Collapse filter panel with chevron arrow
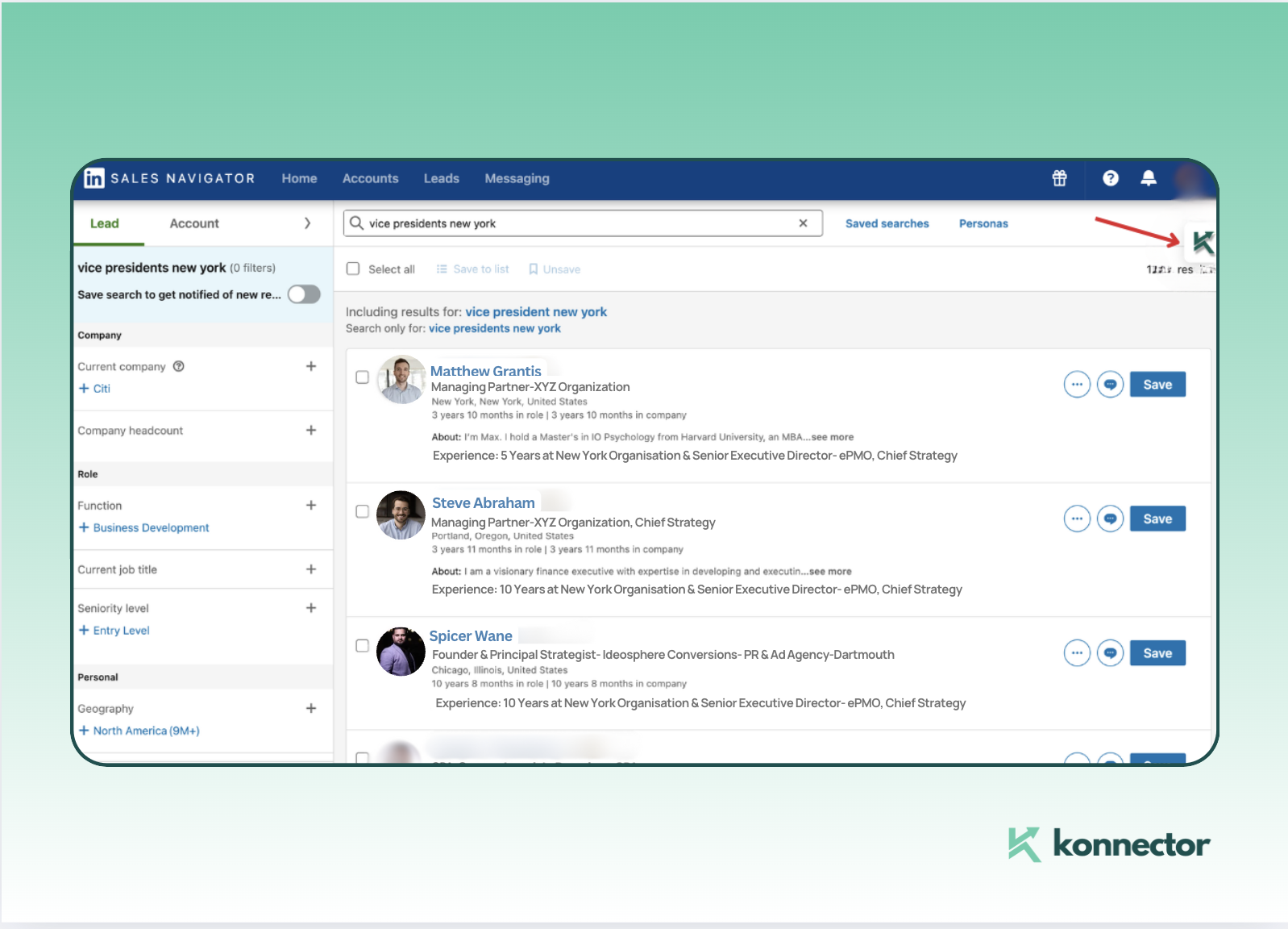 (307, 223)
